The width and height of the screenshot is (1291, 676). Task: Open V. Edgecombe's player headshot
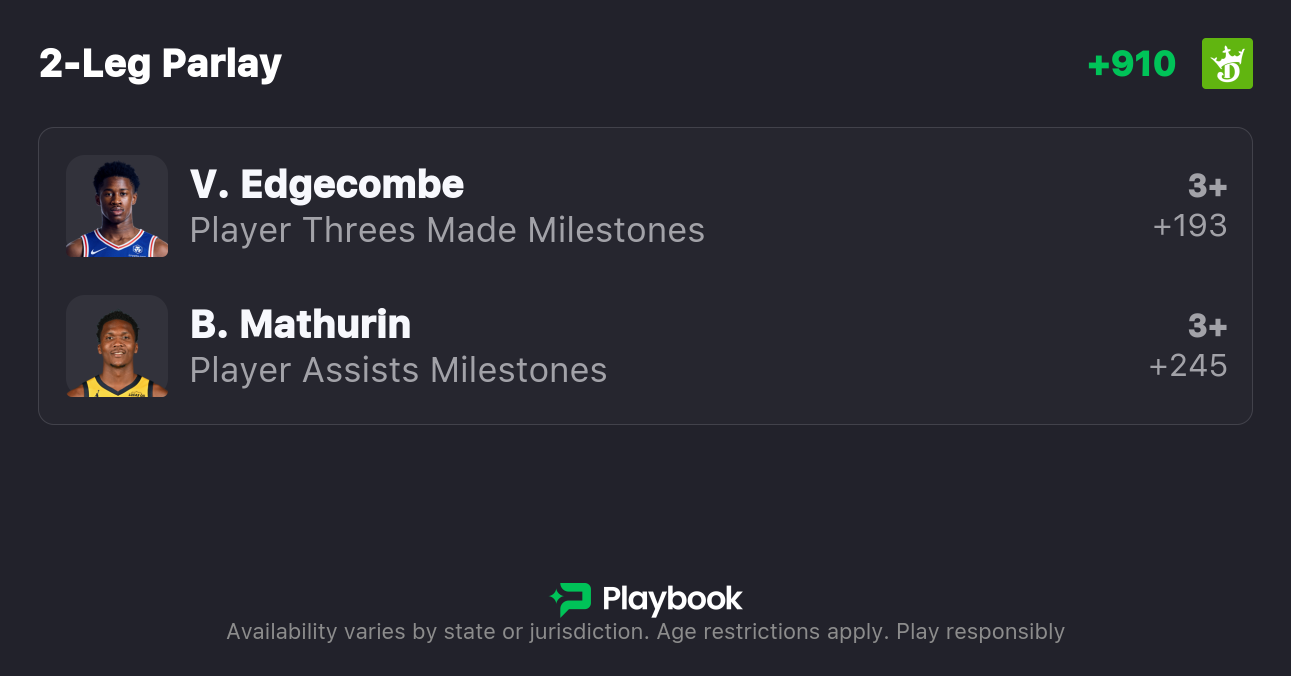[x=117, y=206]
